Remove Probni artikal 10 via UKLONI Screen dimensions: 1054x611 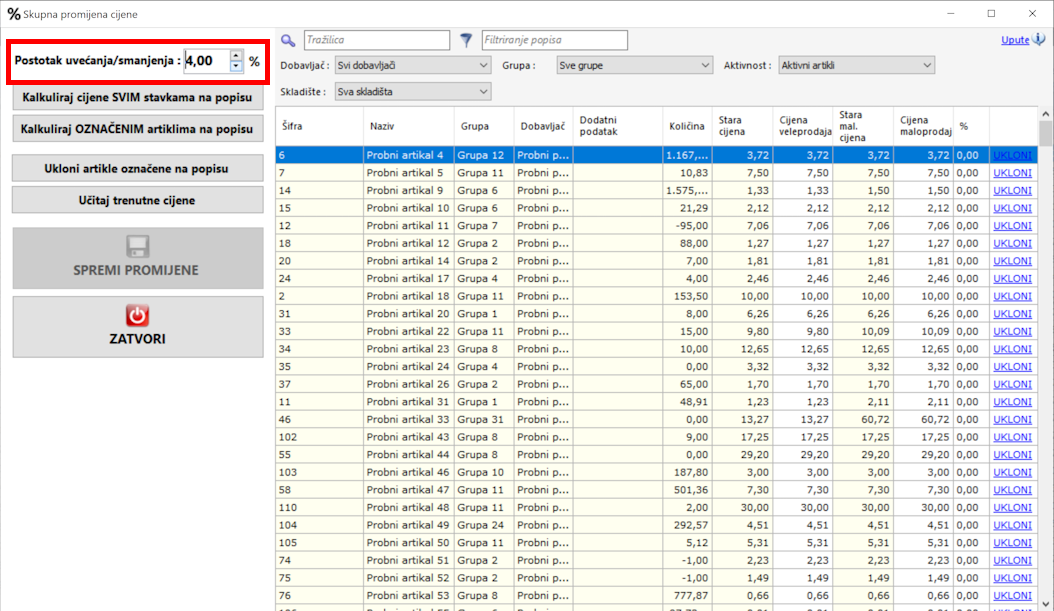1012,208
